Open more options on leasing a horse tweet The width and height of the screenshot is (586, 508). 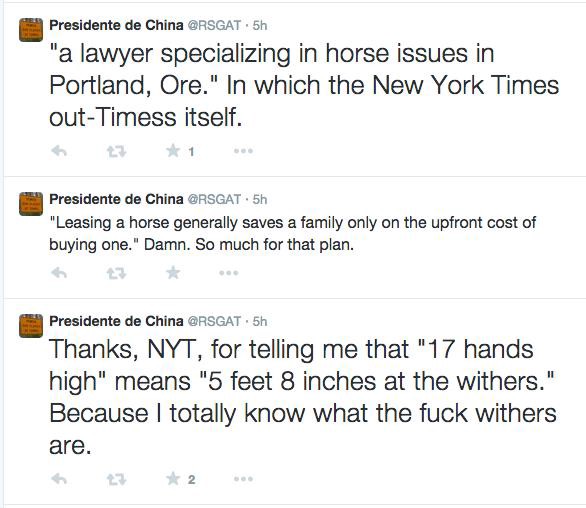pyautogui.click(x=229, y=273)
